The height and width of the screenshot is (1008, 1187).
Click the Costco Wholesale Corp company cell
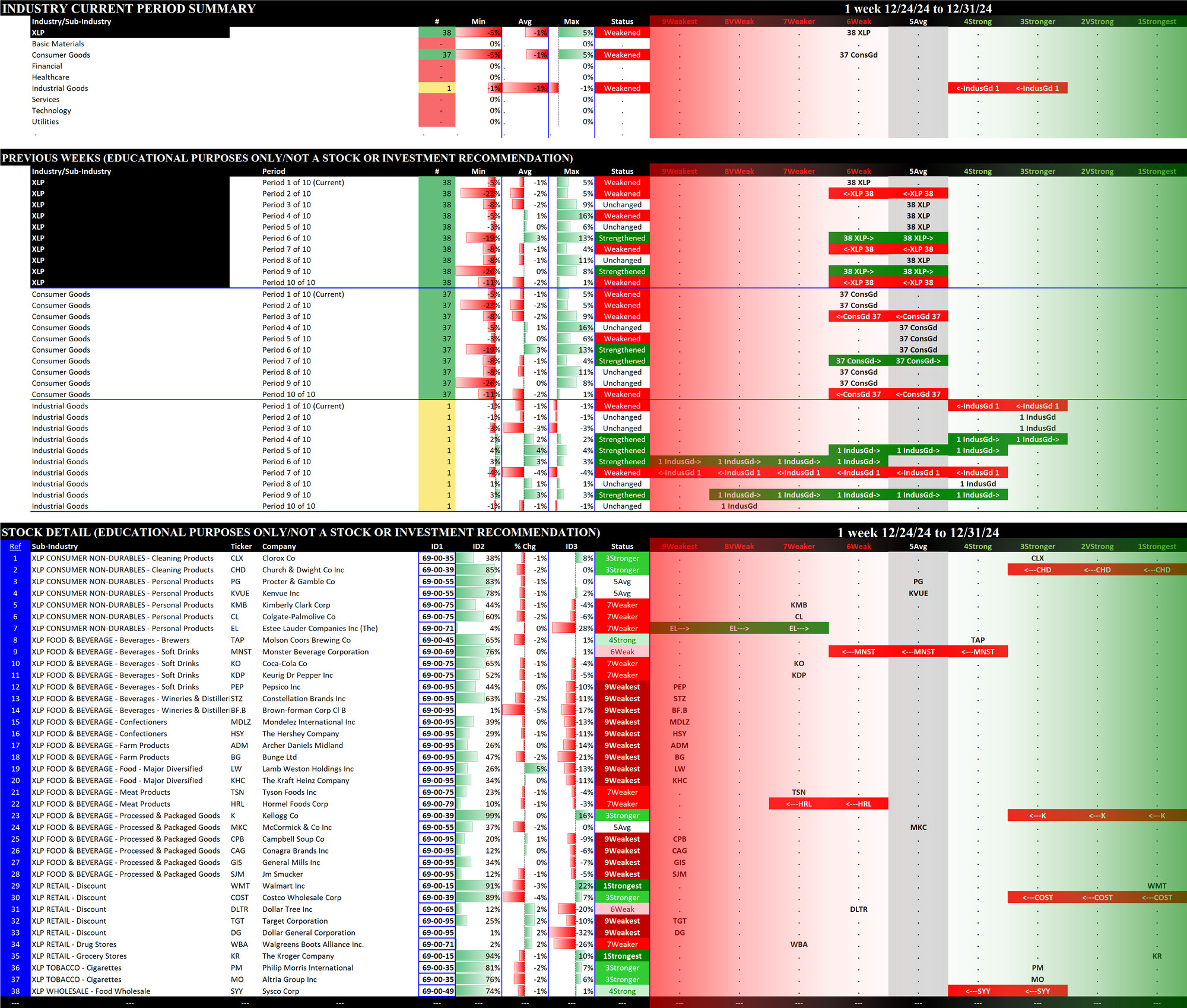(x=301, y=898)
